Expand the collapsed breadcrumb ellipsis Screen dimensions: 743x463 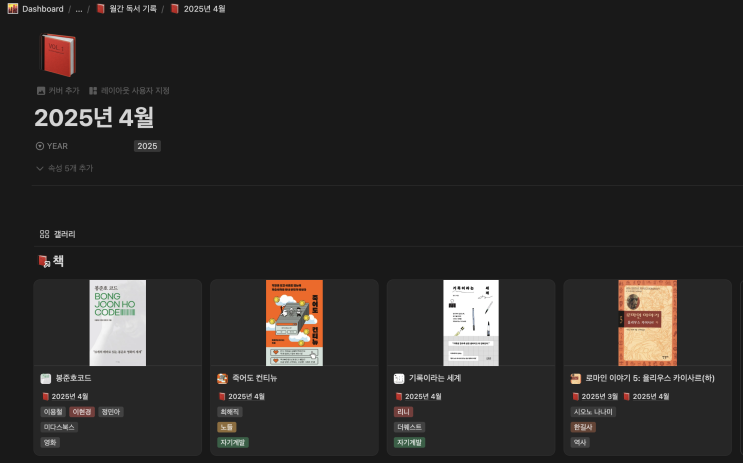79,9
